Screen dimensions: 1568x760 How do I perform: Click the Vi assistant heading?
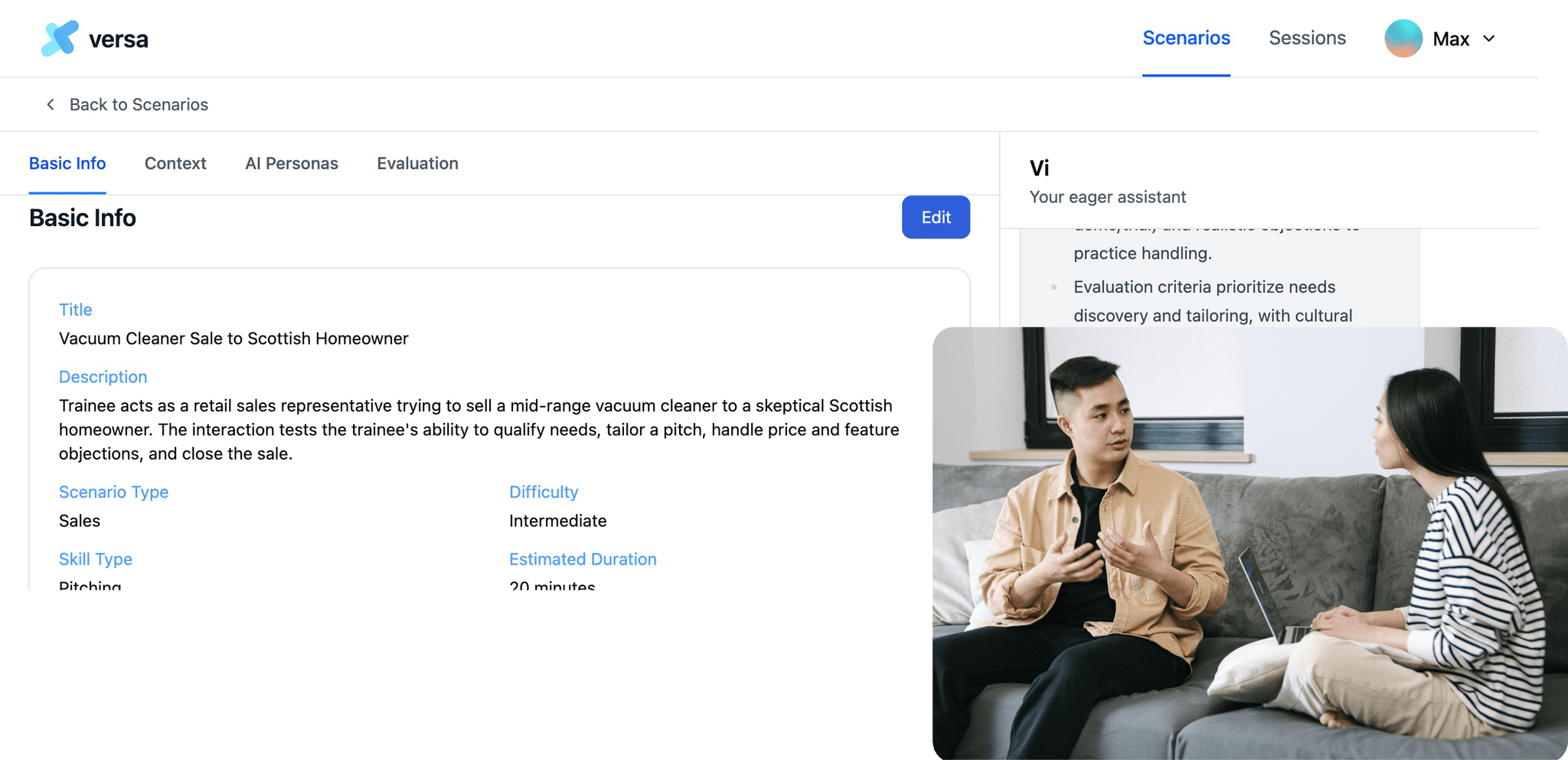[1039, 168]
